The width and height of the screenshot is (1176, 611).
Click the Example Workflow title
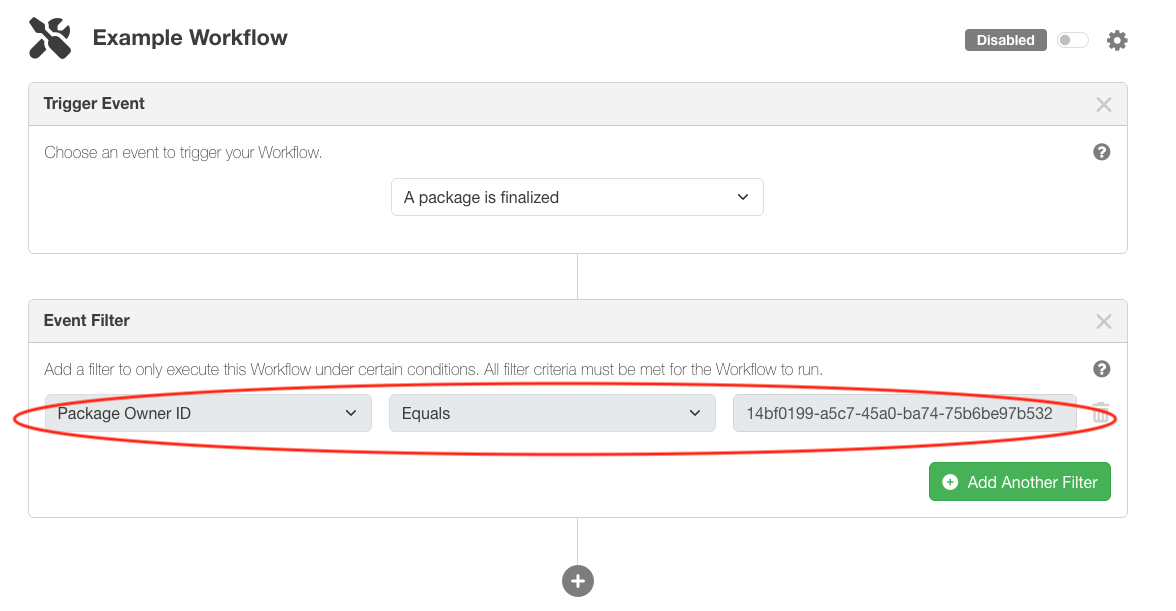click(x=190, y=39)
